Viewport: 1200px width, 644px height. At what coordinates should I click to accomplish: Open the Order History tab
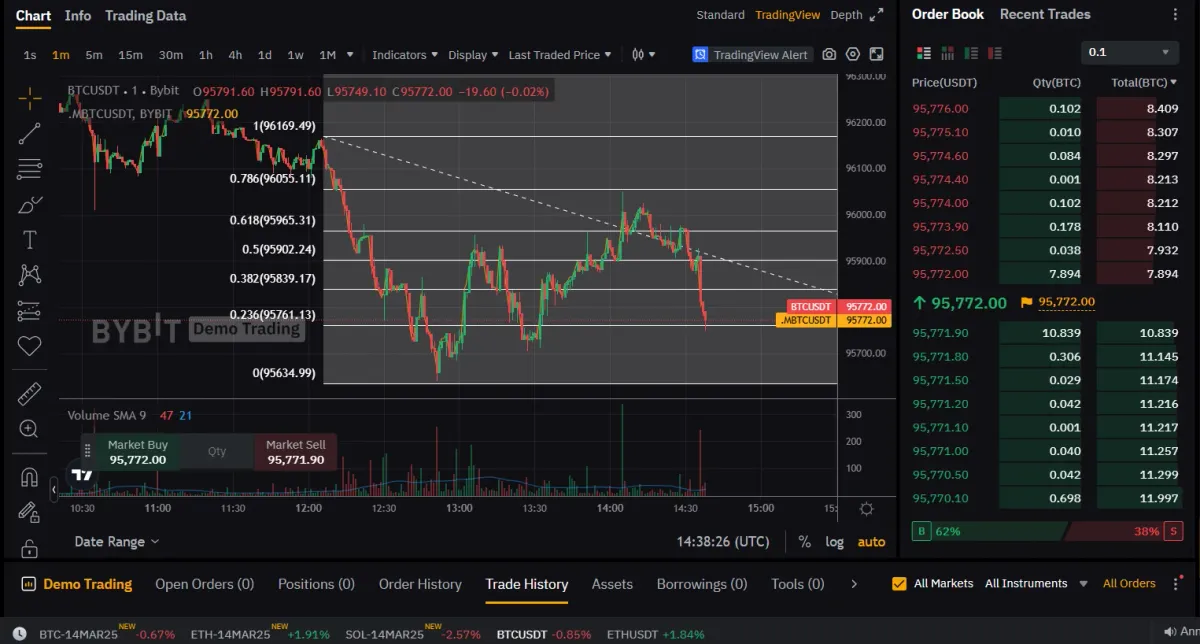tap(420, 584)
